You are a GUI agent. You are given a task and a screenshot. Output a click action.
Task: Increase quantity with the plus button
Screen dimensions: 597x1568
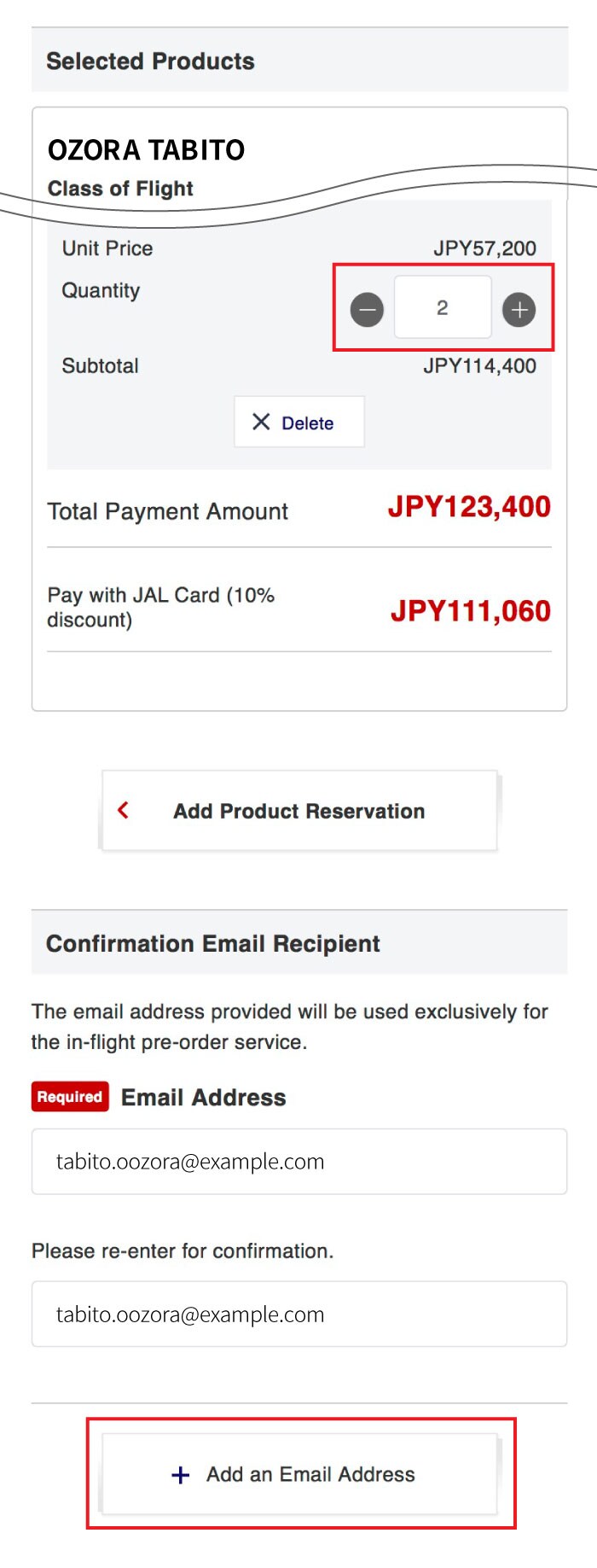click(x=519, y=309)
